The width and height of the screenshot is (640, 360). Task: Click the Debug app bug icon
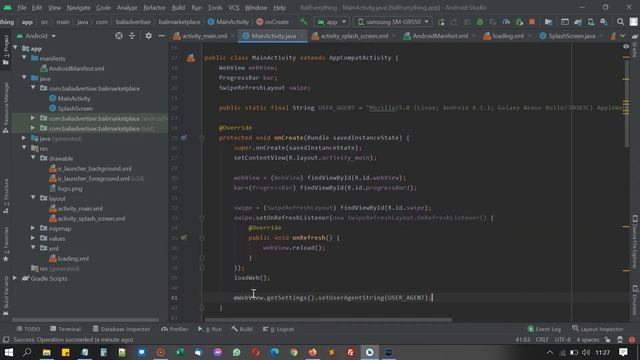point(480,22)
